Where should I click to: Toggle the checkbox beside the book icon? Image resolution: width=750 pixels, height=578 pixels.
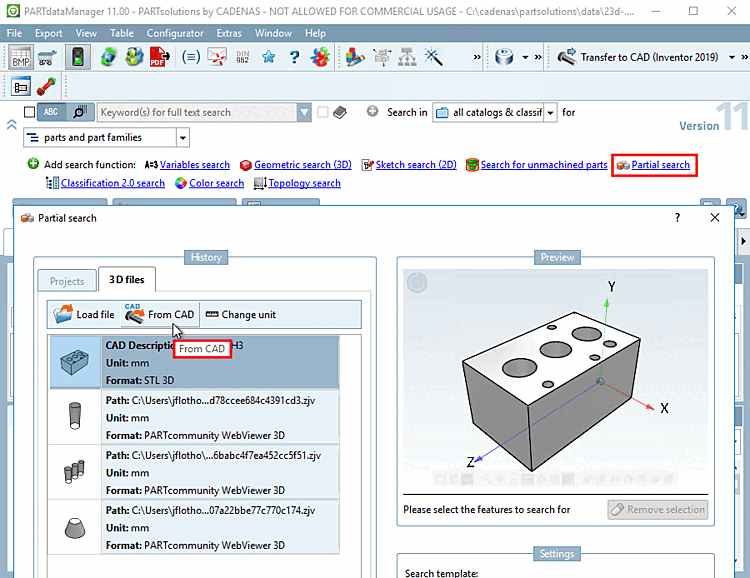coord(322,112)
